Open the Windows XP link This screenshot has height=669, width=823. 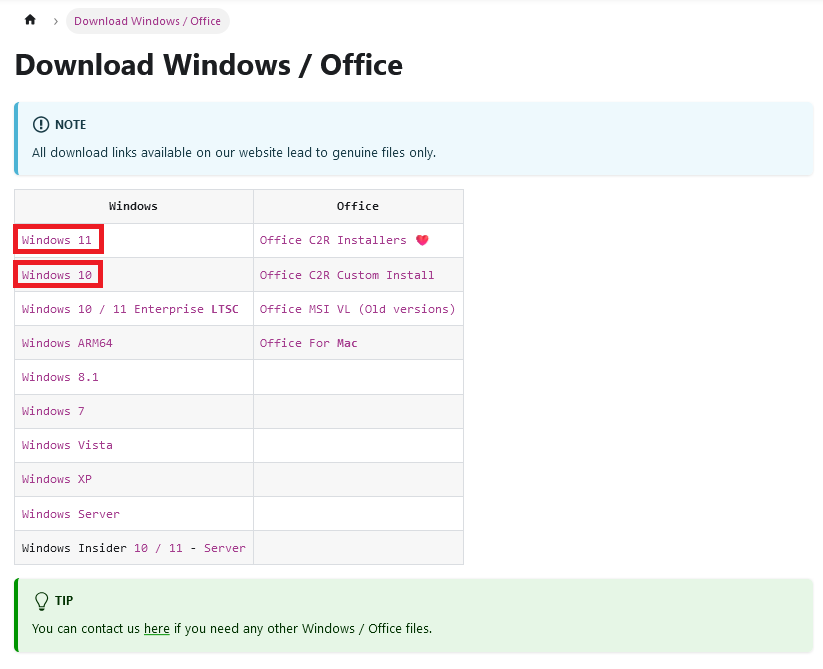coord(57,480)
